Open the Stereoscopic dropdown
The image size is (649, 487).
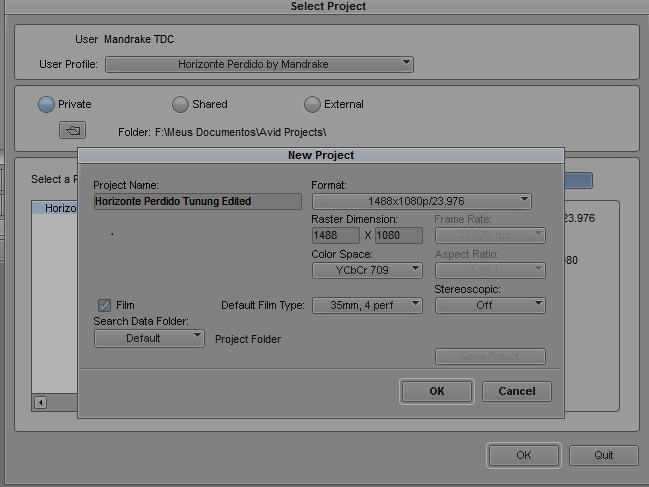click(x=490, y=305)
